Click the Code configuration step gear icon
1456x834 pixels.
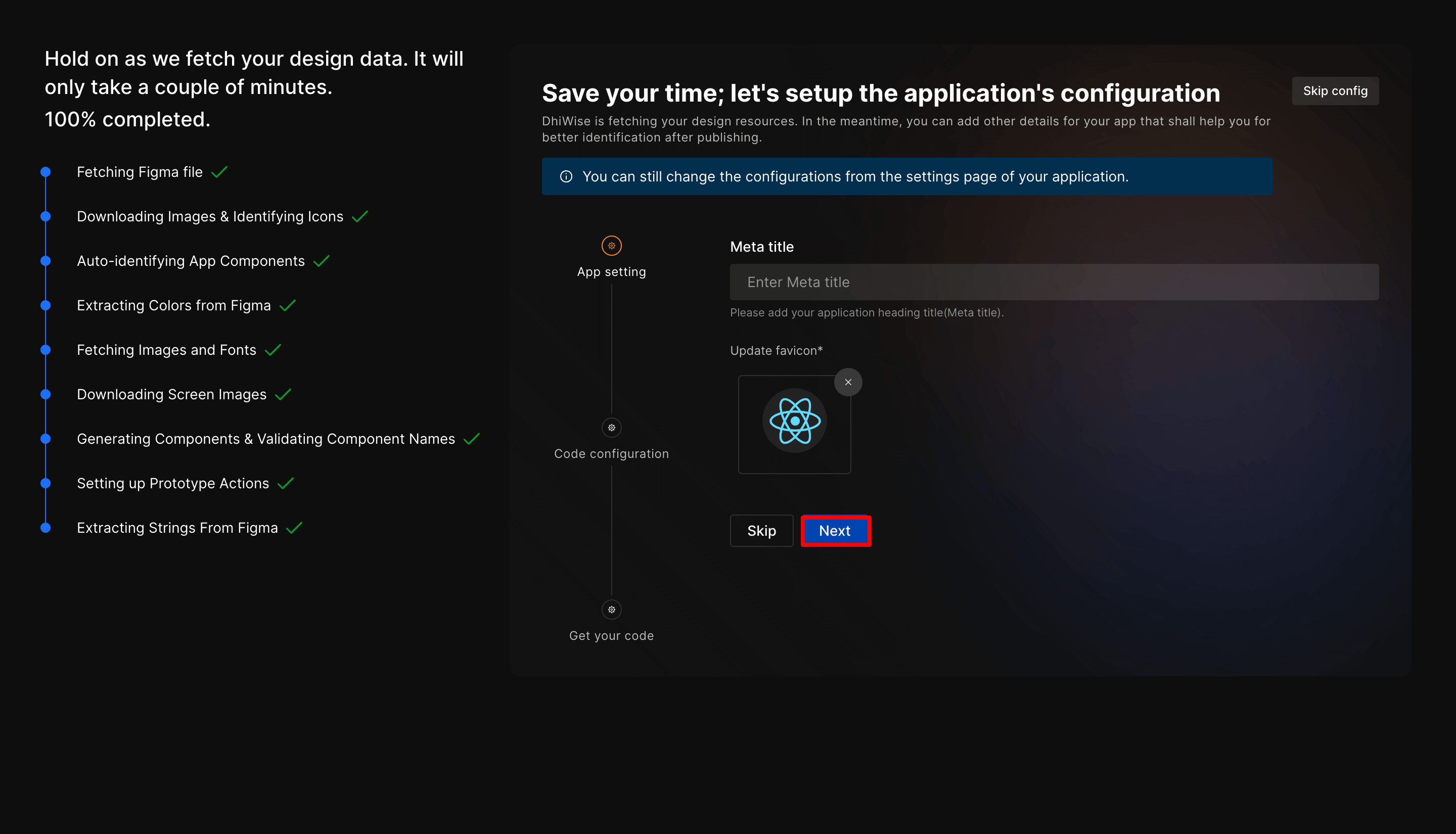coord(611,427)
